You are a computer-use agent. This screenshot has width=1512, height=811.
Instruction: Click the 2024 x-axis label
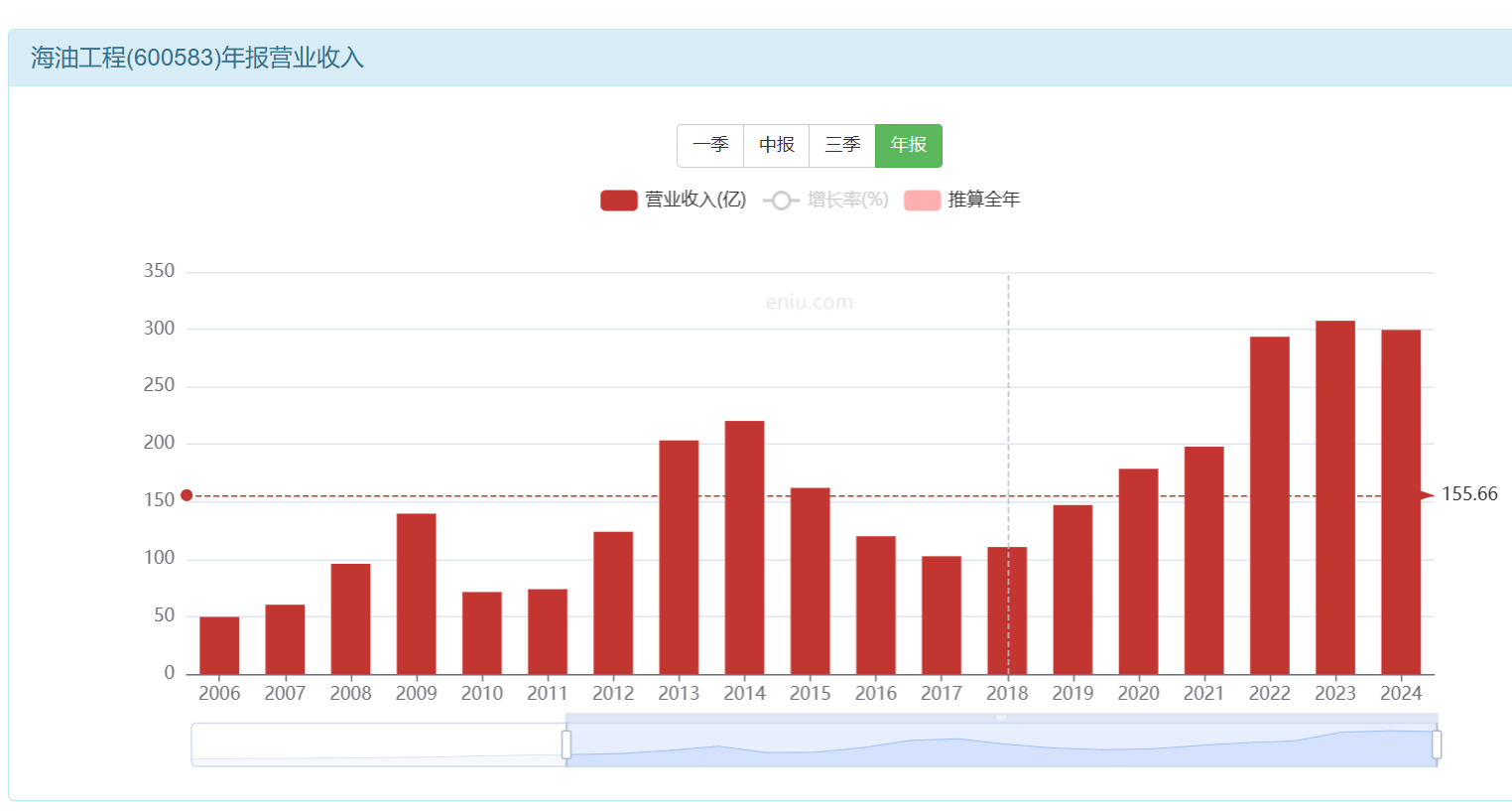[x=1401, y=693]
